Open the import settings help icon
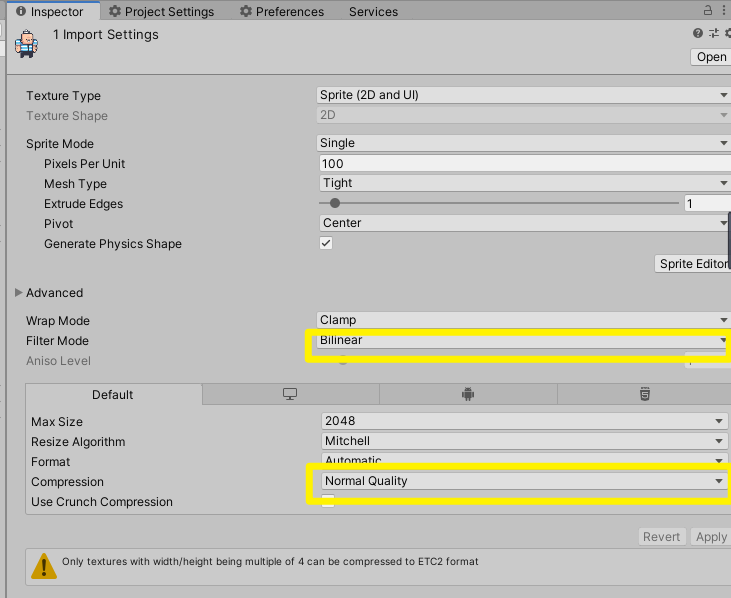 pyautogui.click(x=698, y=34)
